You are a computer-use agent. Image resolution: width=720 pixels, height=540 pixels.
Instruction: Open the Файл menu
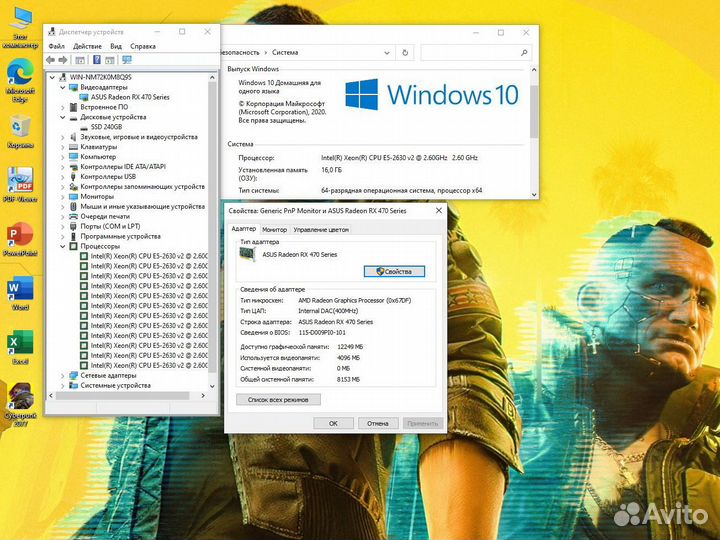pos(56,46)
